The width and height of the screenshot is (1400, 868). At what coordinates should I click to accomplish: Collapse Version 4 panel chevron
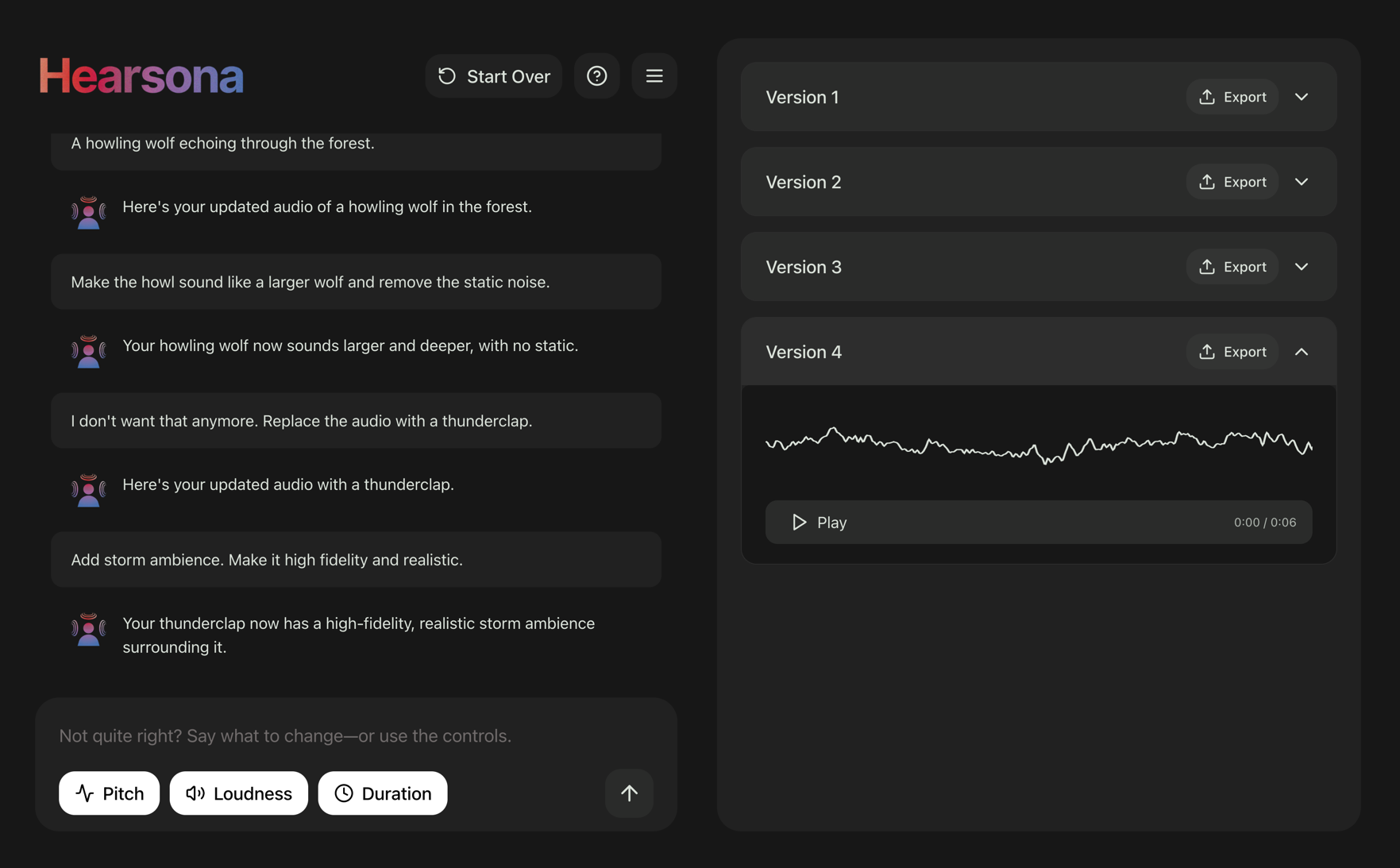pos(1301,352)
